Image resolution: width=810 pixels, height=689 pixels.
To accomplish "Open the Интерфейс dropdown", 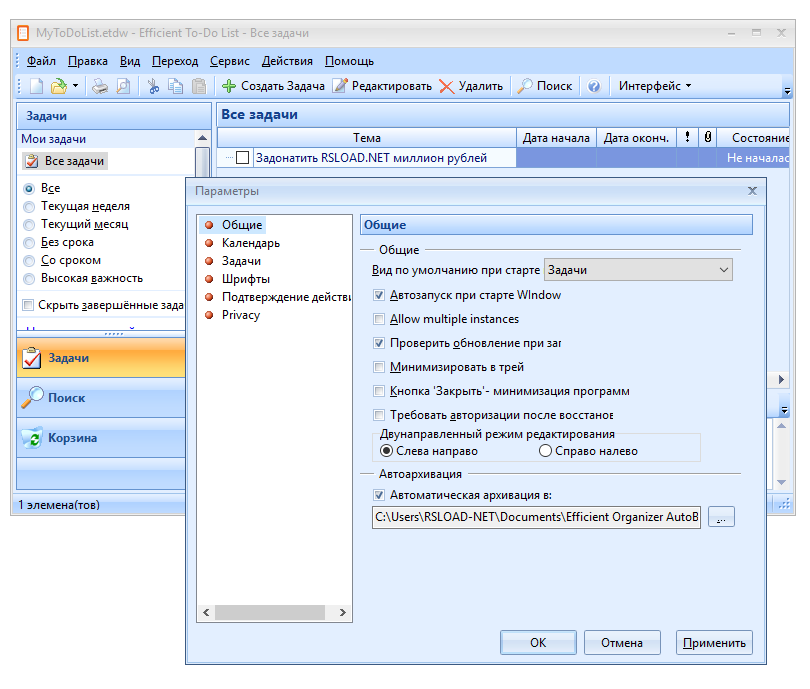I will point(655,86).
